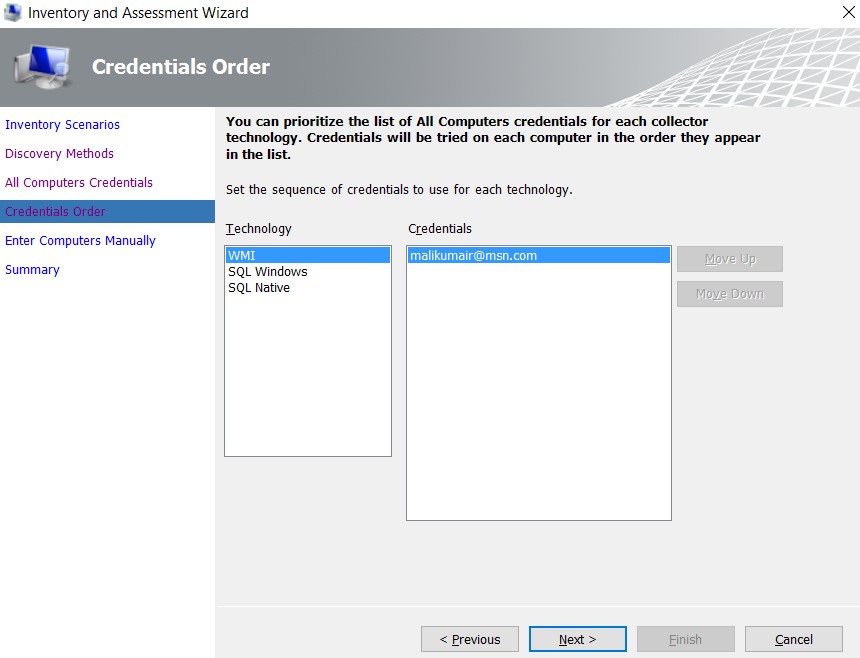Select WMI in the Technology list
The width and height of the screenshot is (860, 658).
click(x=308, y=255)
